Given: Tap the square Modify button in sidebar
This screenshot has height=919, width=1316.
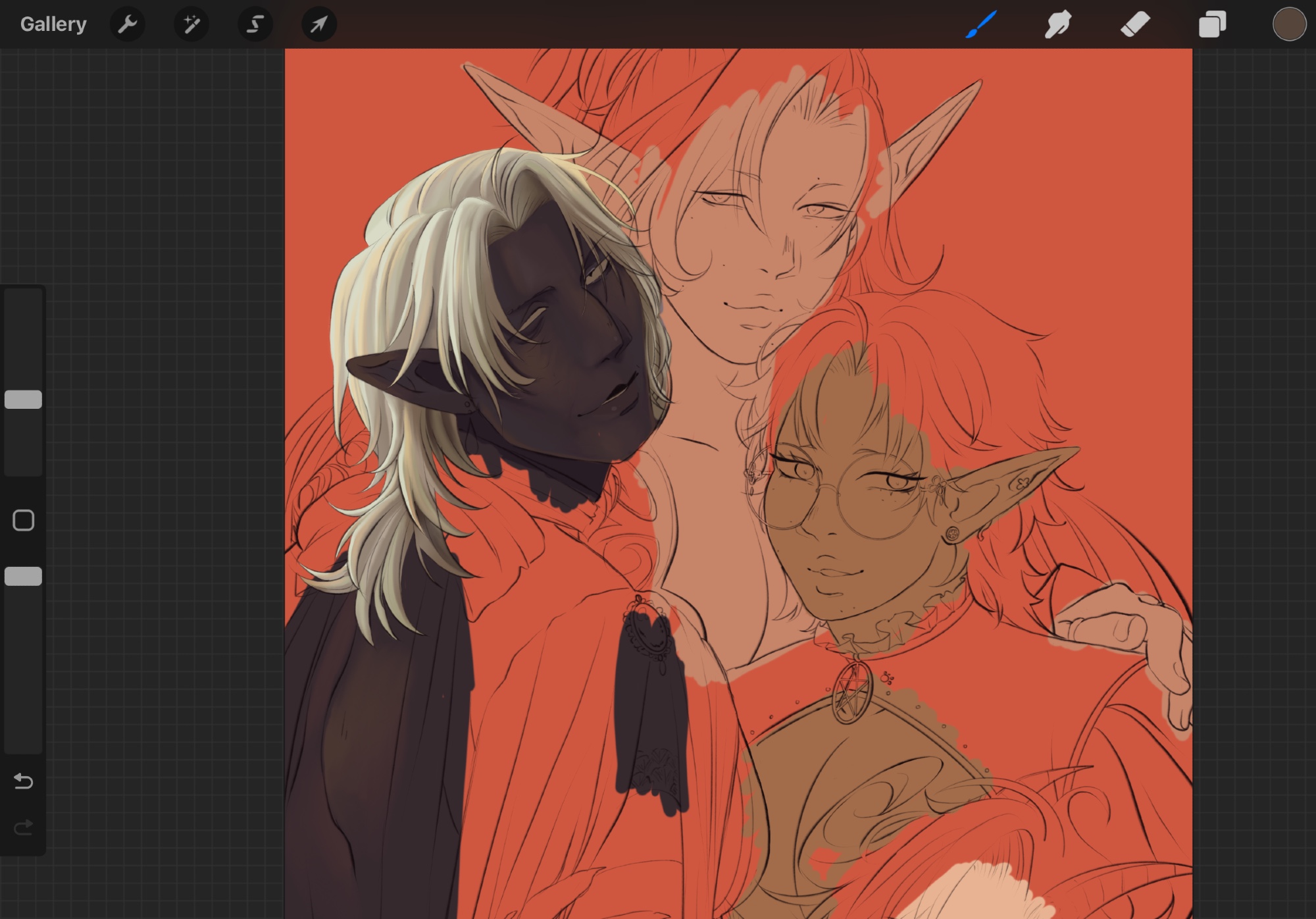Looking at the screenshot, I should [24, 521].
